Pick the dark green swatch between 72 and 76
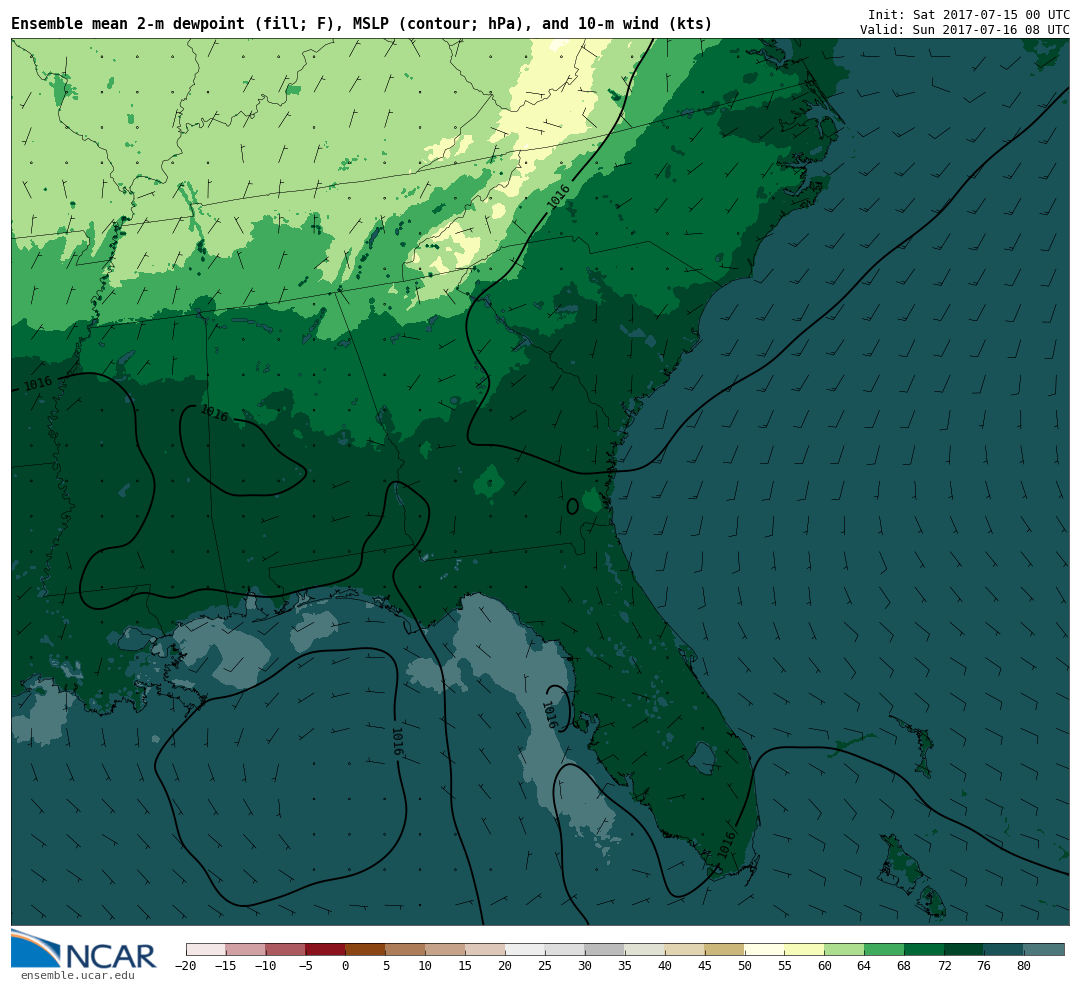 (x=964, y=949)
